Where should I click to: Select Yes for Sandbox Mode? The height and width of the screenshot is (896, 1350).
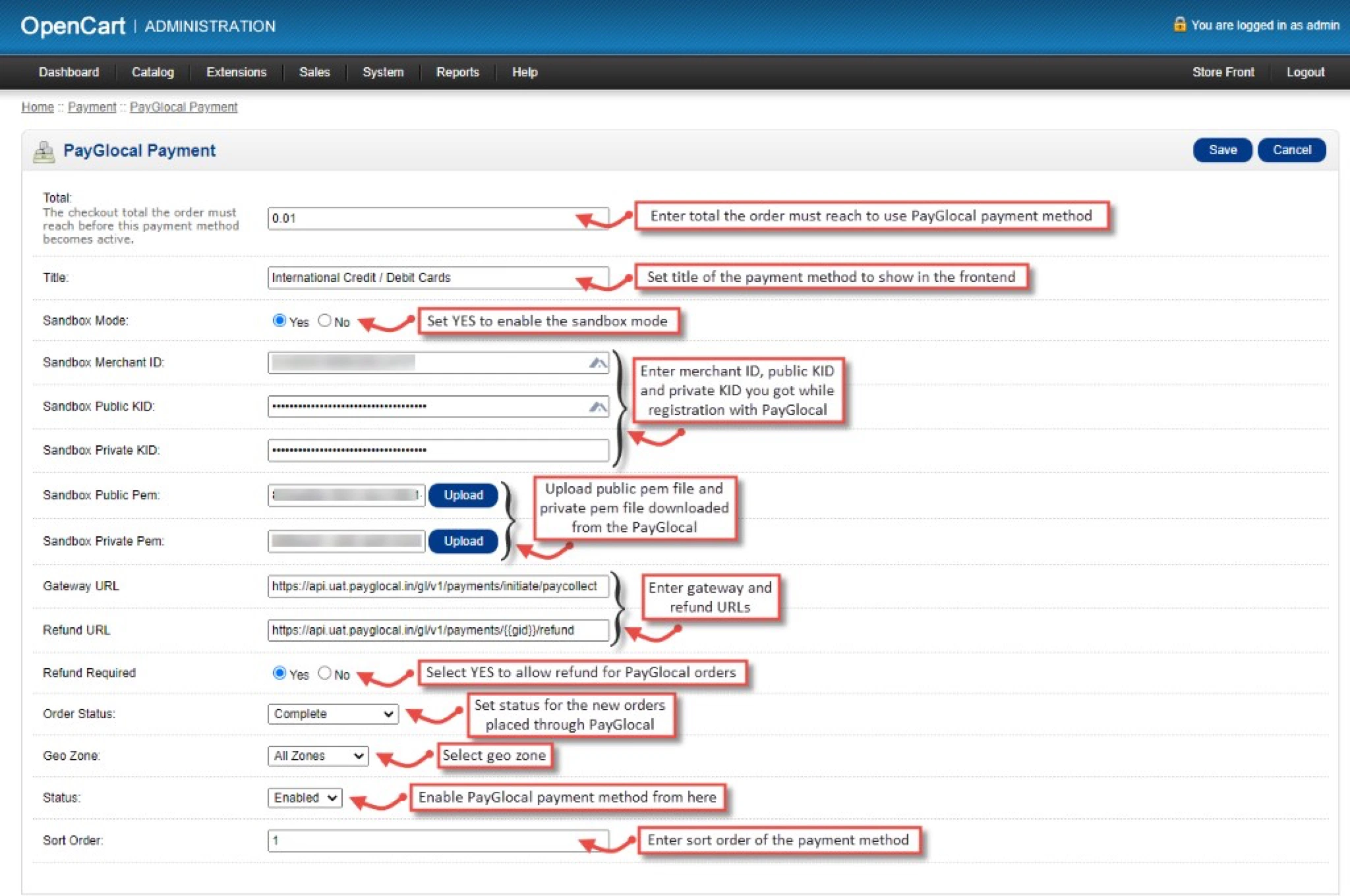(279, 321)
